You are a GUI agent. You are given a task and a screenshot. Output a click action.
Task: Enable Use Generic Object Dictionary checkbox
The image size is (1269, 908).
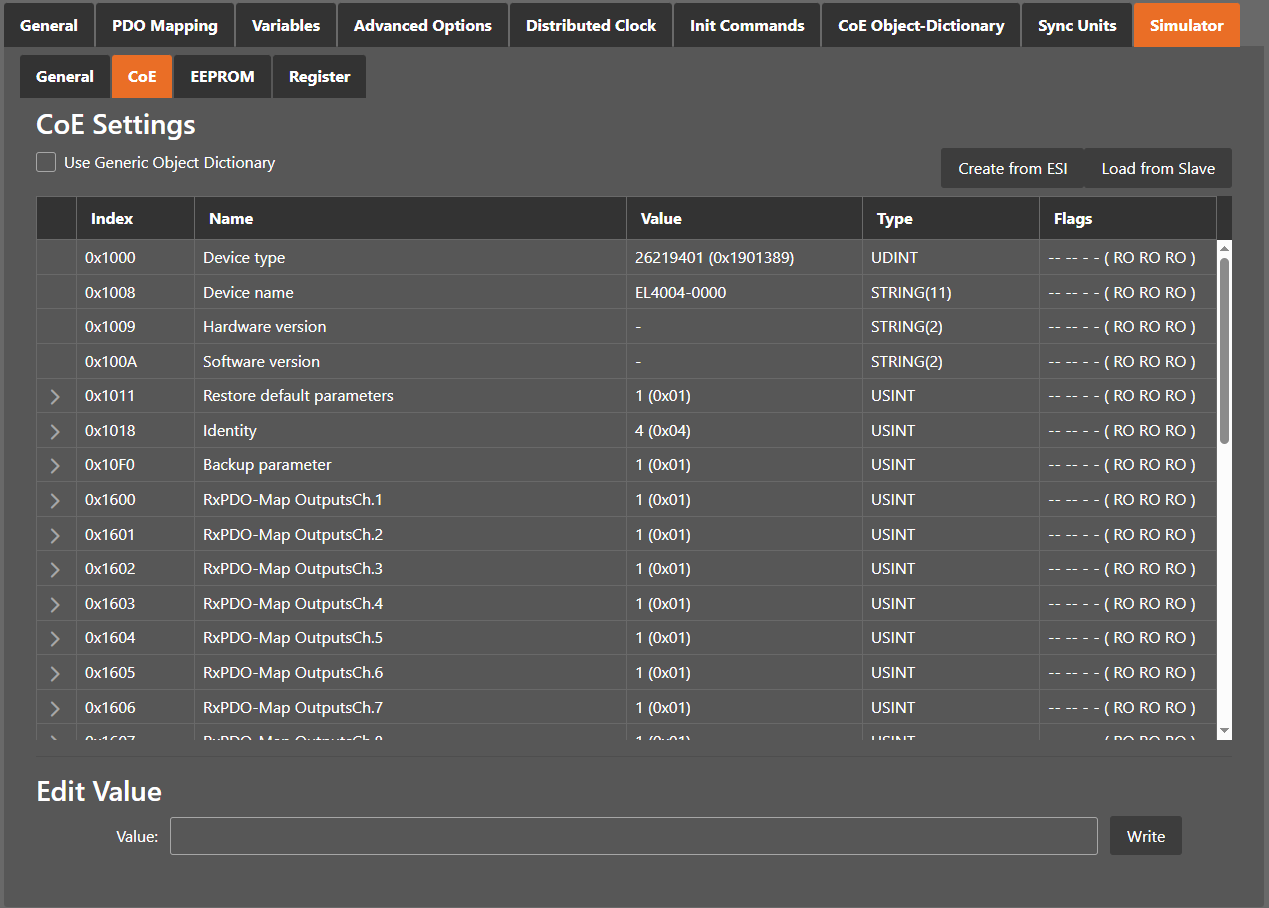(x=46, y=162)
